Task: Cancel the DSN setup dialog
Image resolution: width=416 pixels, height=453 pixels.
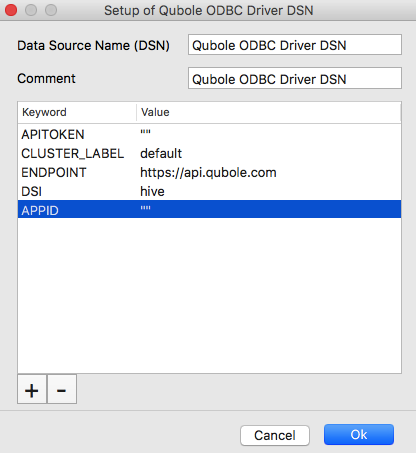Action: (275, 435)
